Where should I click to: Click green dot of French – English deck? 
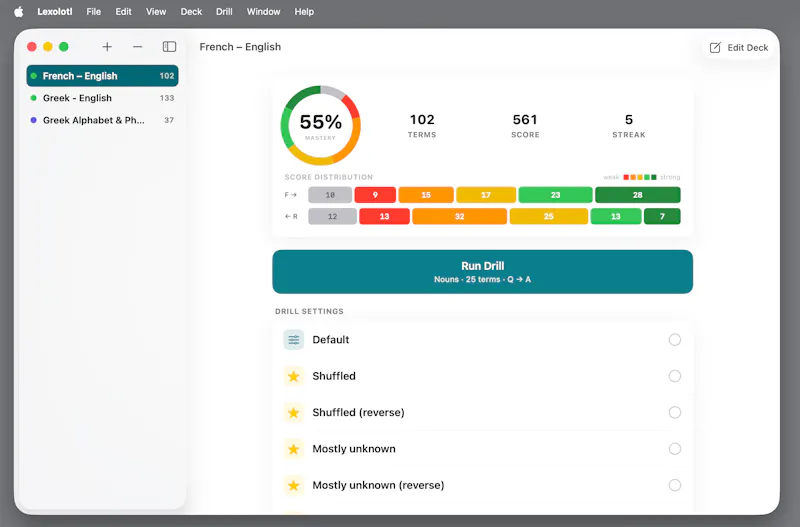[34, 76]
